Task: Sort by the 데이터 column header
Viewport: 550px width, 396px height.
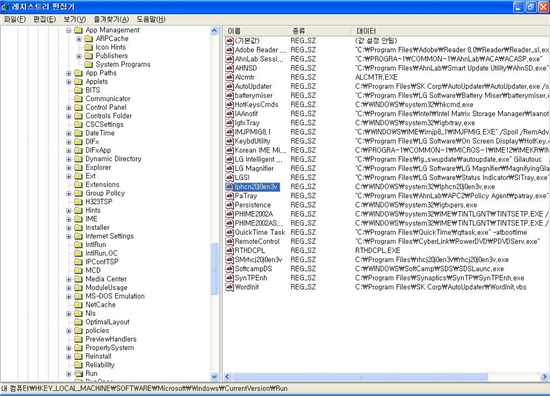Action: [450, 31]
